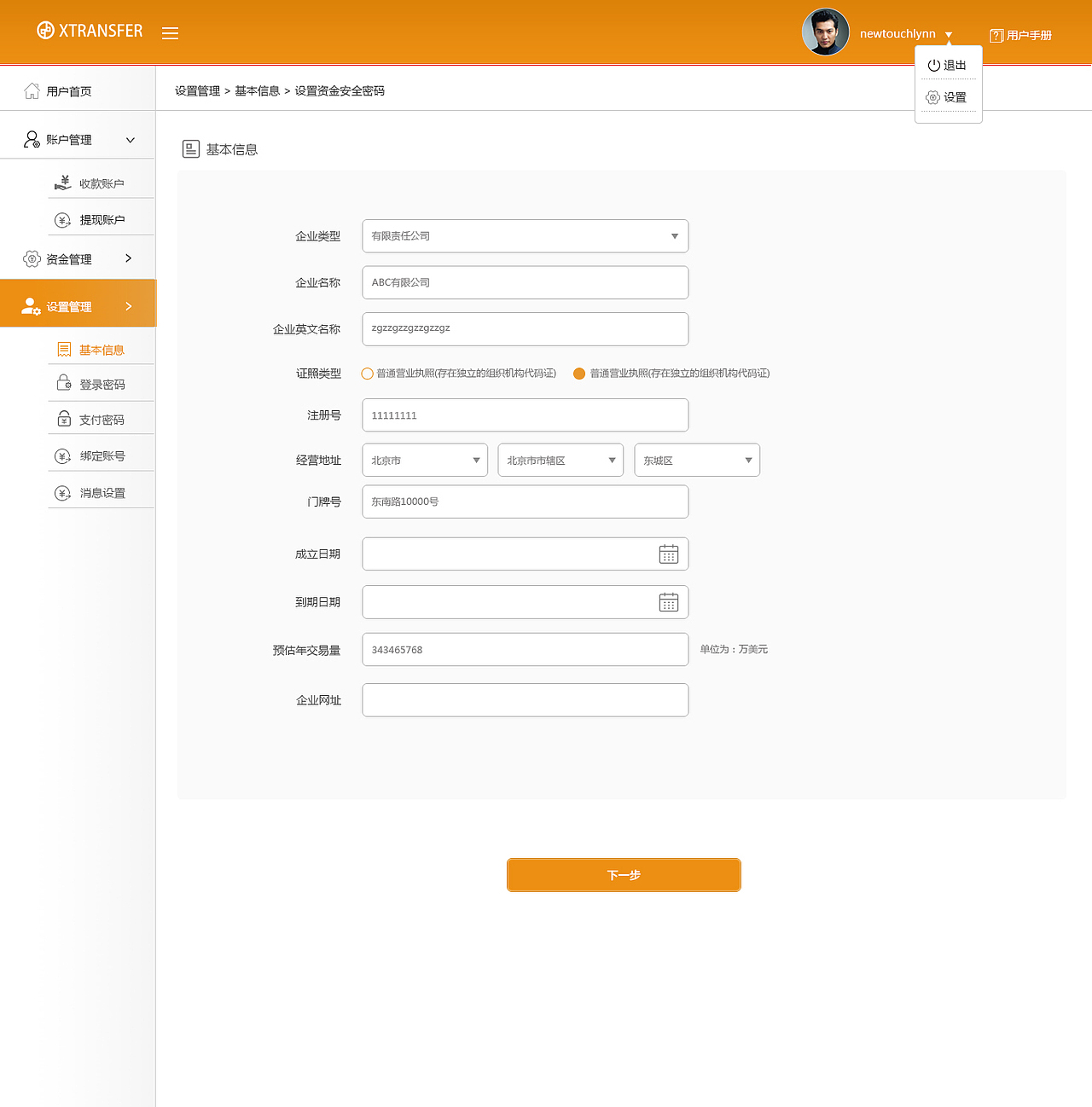Open 绑定账号 via its yen icon
The image size is (1092, 1107).
[x=63, y=456]
